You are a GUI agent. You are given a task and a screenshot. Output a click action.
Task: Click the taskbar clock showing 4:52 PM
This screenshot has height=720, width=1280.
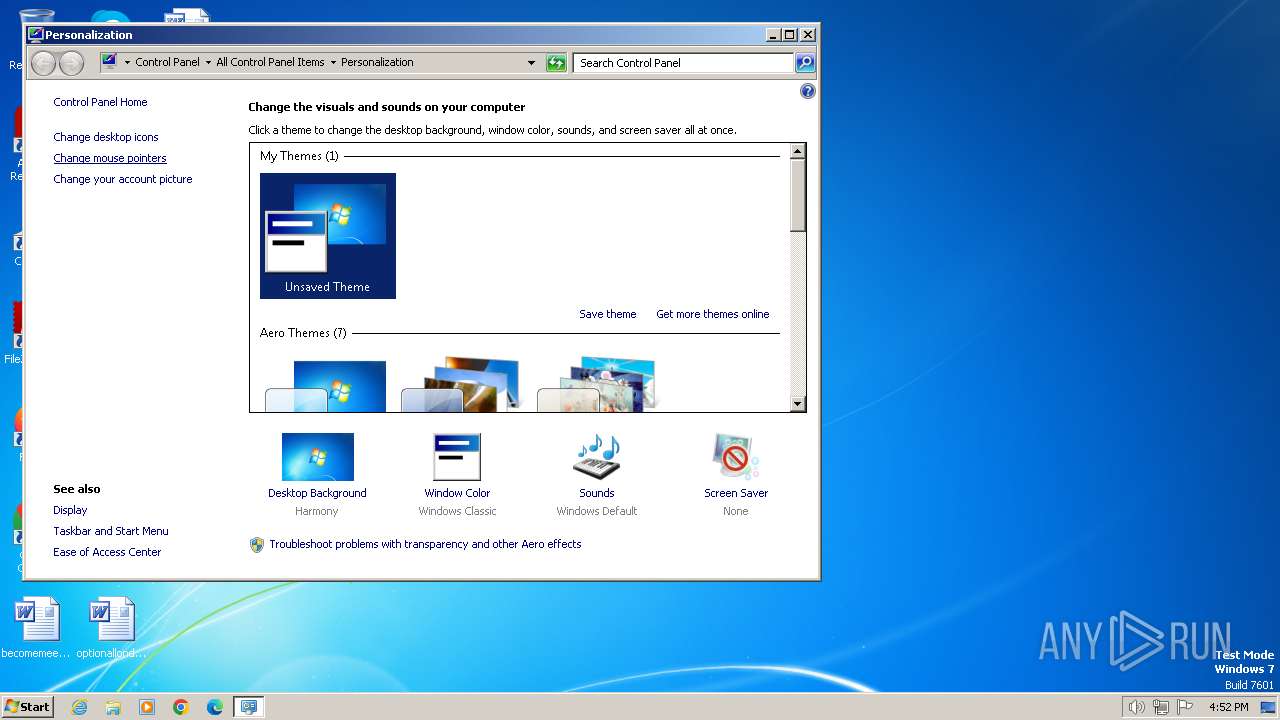point(1228,707)
